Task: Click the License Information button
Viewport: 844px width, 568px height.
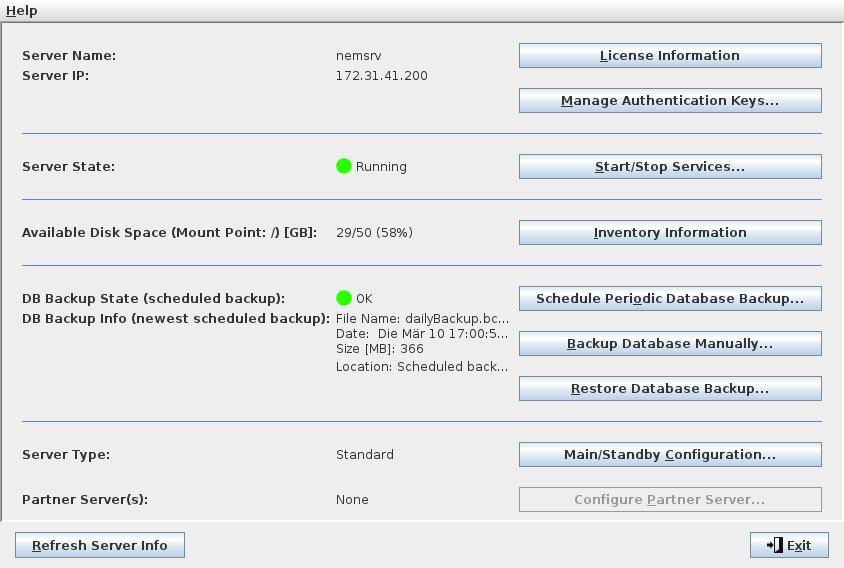Action: click(669, 56)
